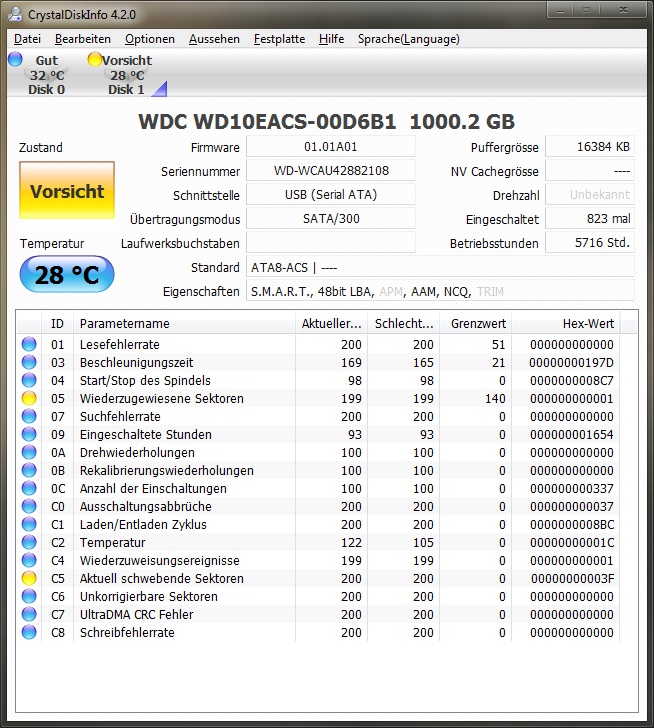Viewport: 654px width, 728px height.
Task: Click status circle of Laden/Entladen Zyklus row
Action: pos(29,524)
